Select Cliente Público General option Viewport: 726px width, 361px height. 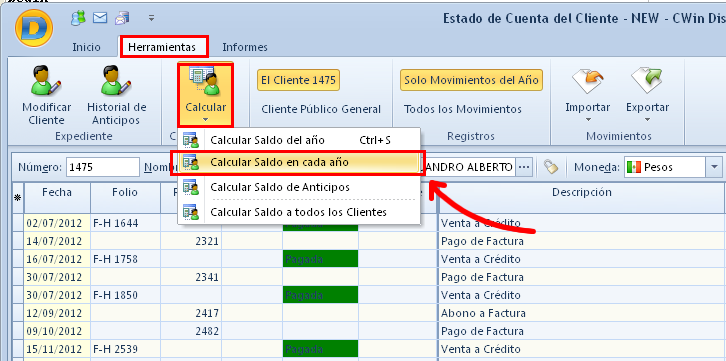pos(321,109)
